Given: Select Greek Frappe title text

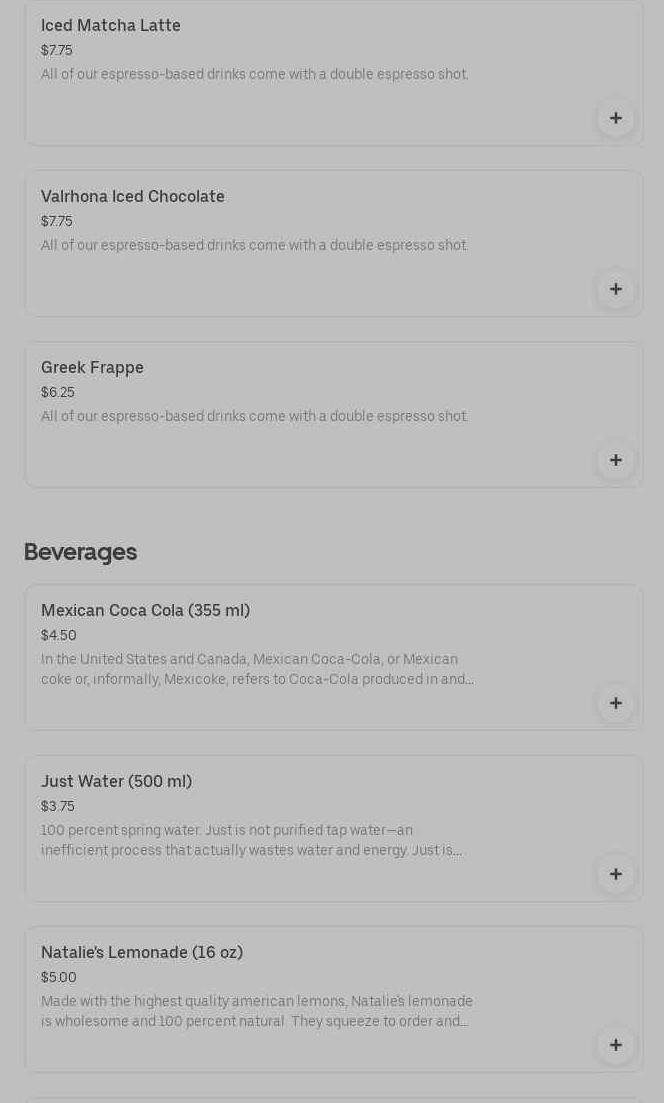Looking at the screenshot, I should pos(92,368).
